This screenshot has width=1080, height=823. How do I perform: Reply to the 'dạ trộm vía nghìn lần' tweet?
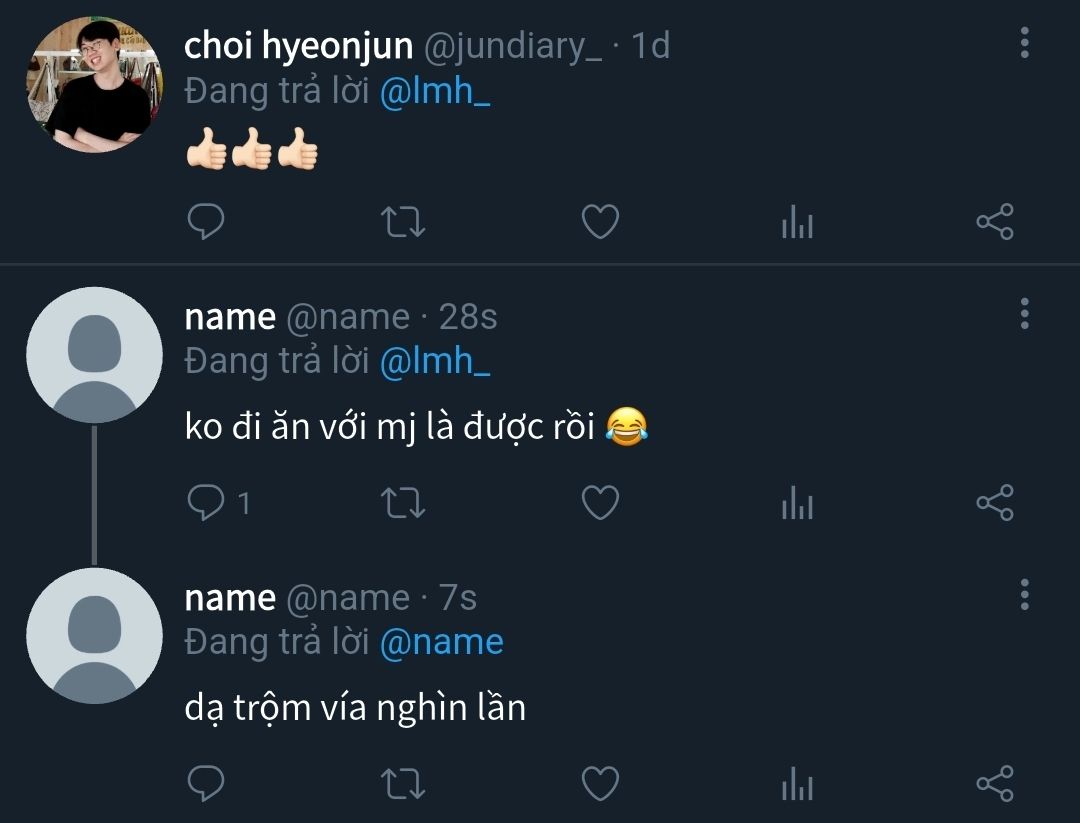coord(206,783)
